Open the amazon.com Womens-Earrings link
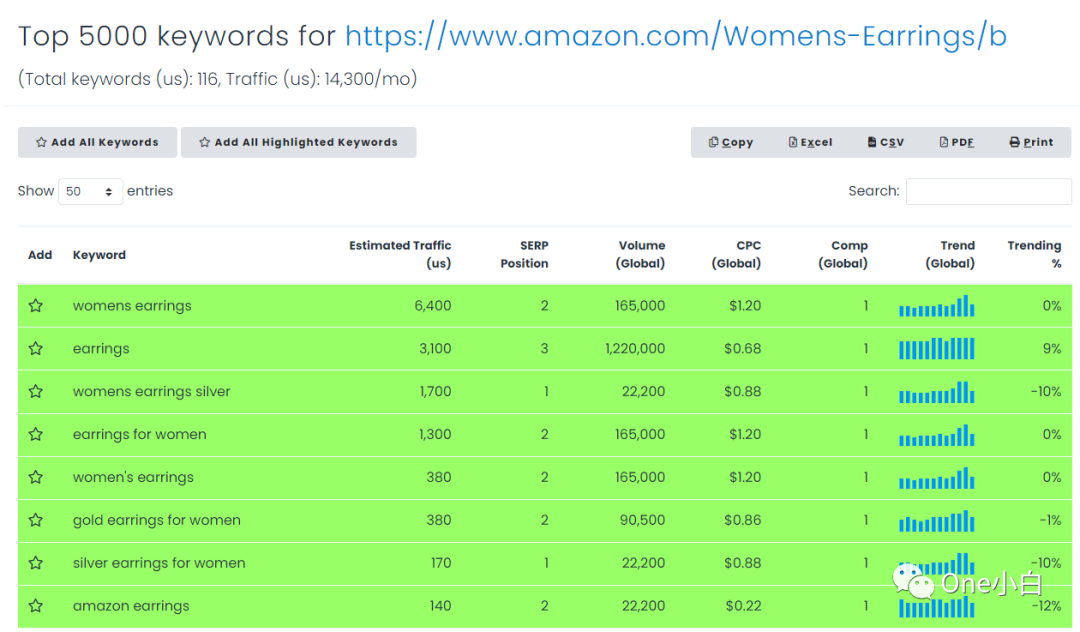Screen dimensions: 1080x632 [676, 36]
